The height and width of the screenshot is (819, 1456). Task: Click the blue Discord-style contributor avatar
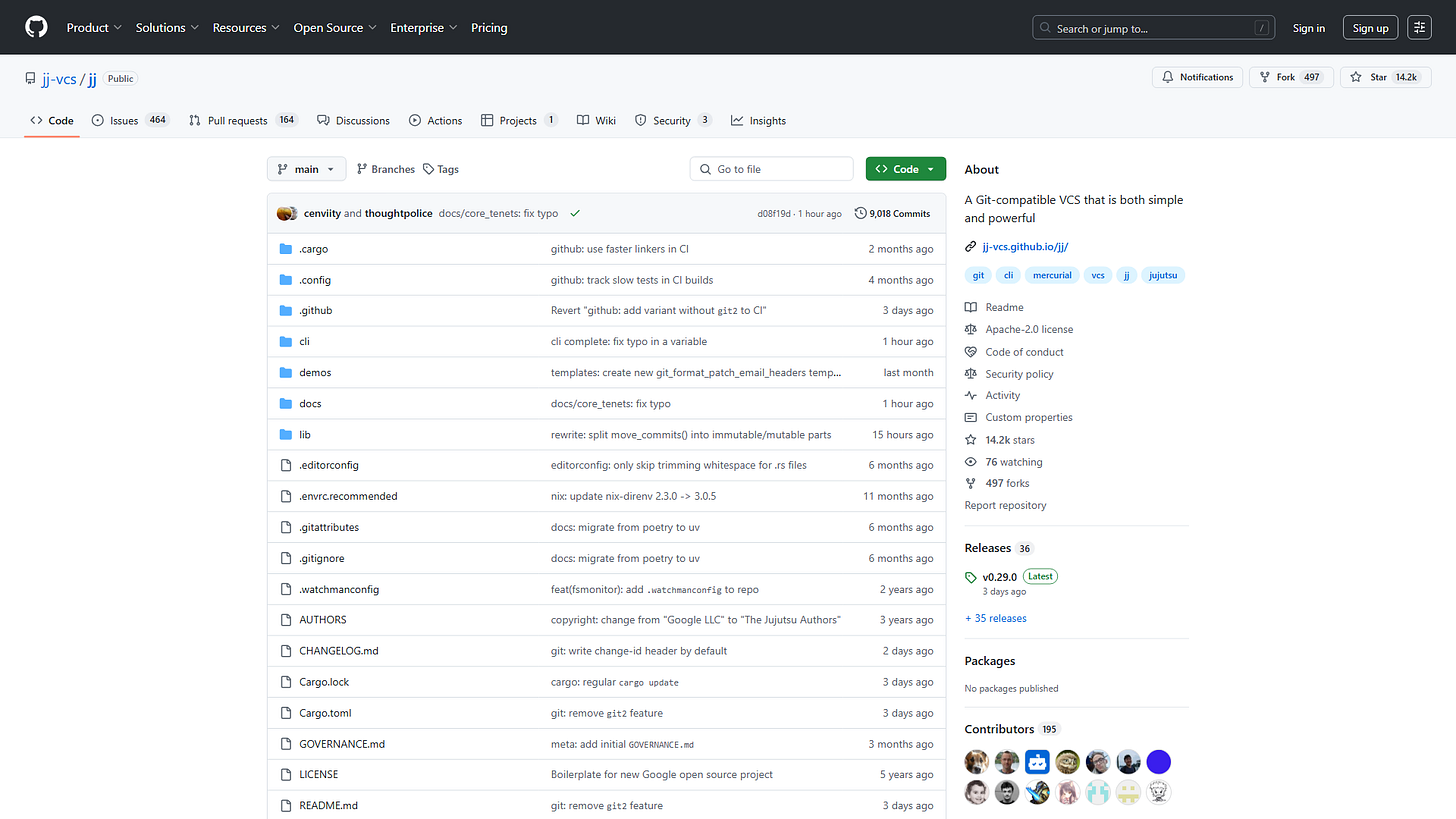click(1037, 762)
